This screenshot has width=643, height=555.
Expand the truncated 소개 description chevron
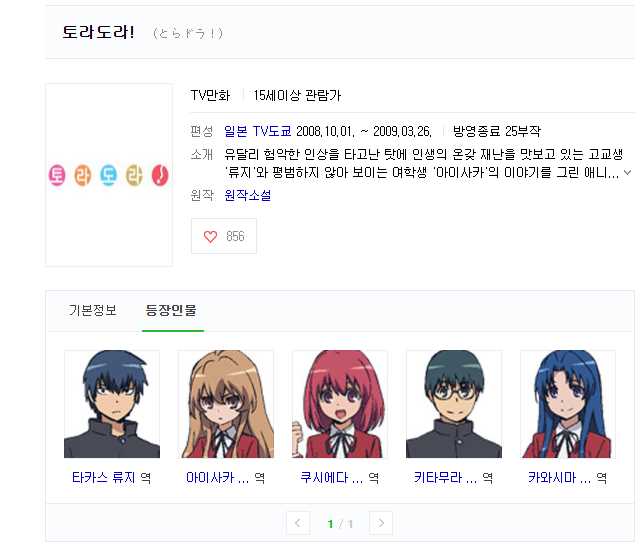[x=627, y=173]
